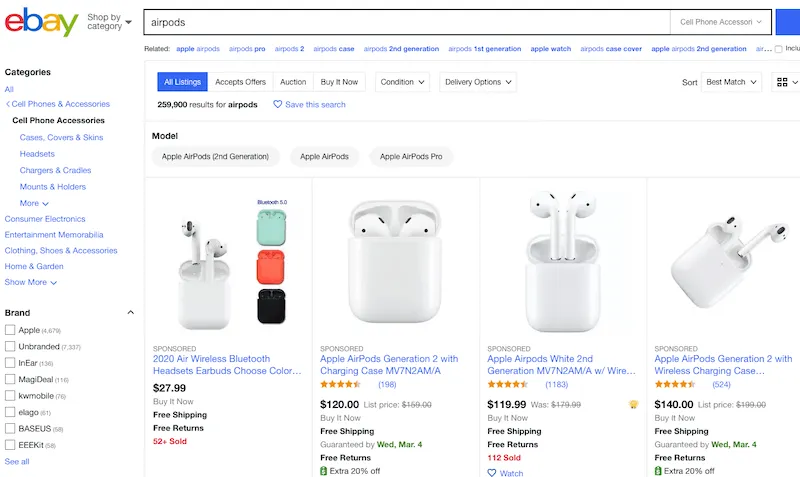Select the Buy It Now tab
The image size is (800, 477).
[339, 82]
